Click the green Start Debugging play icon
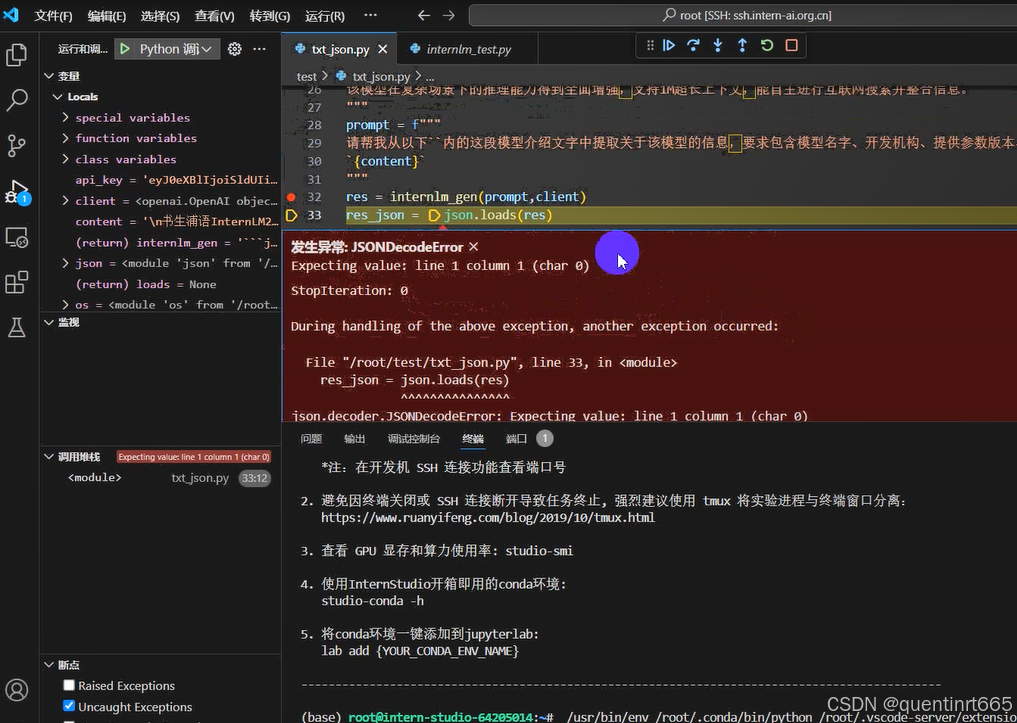1017x723 pixels. point(125,49)
